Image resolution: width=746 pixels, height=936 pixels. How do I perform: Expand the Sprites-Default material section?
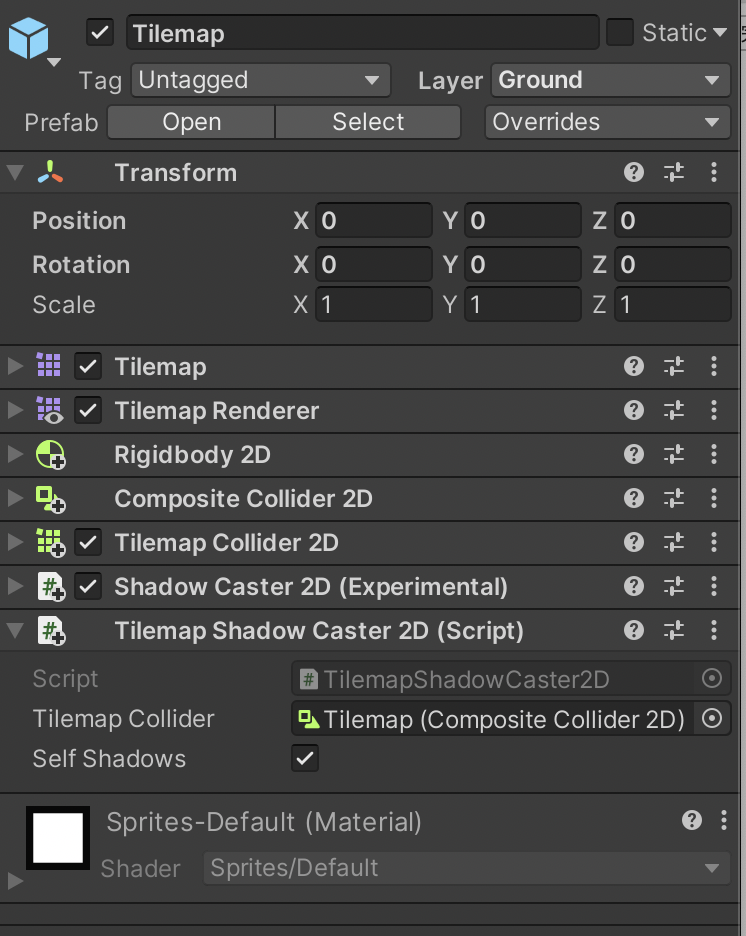[14, 881]
